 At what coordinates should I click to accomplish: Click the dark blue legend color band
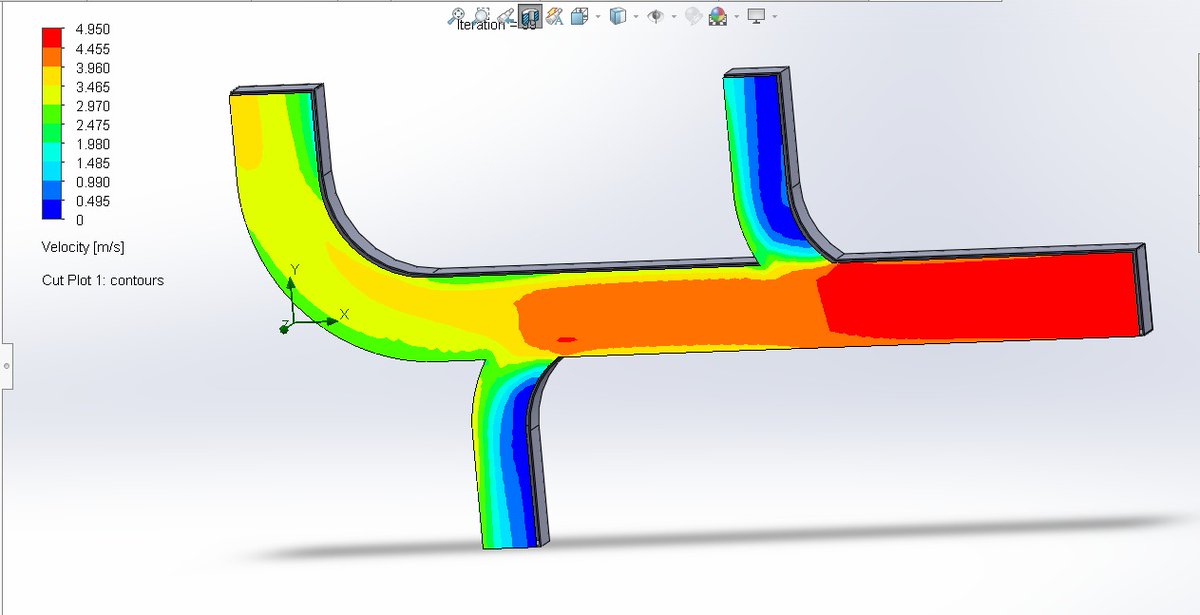coord(53,210)
